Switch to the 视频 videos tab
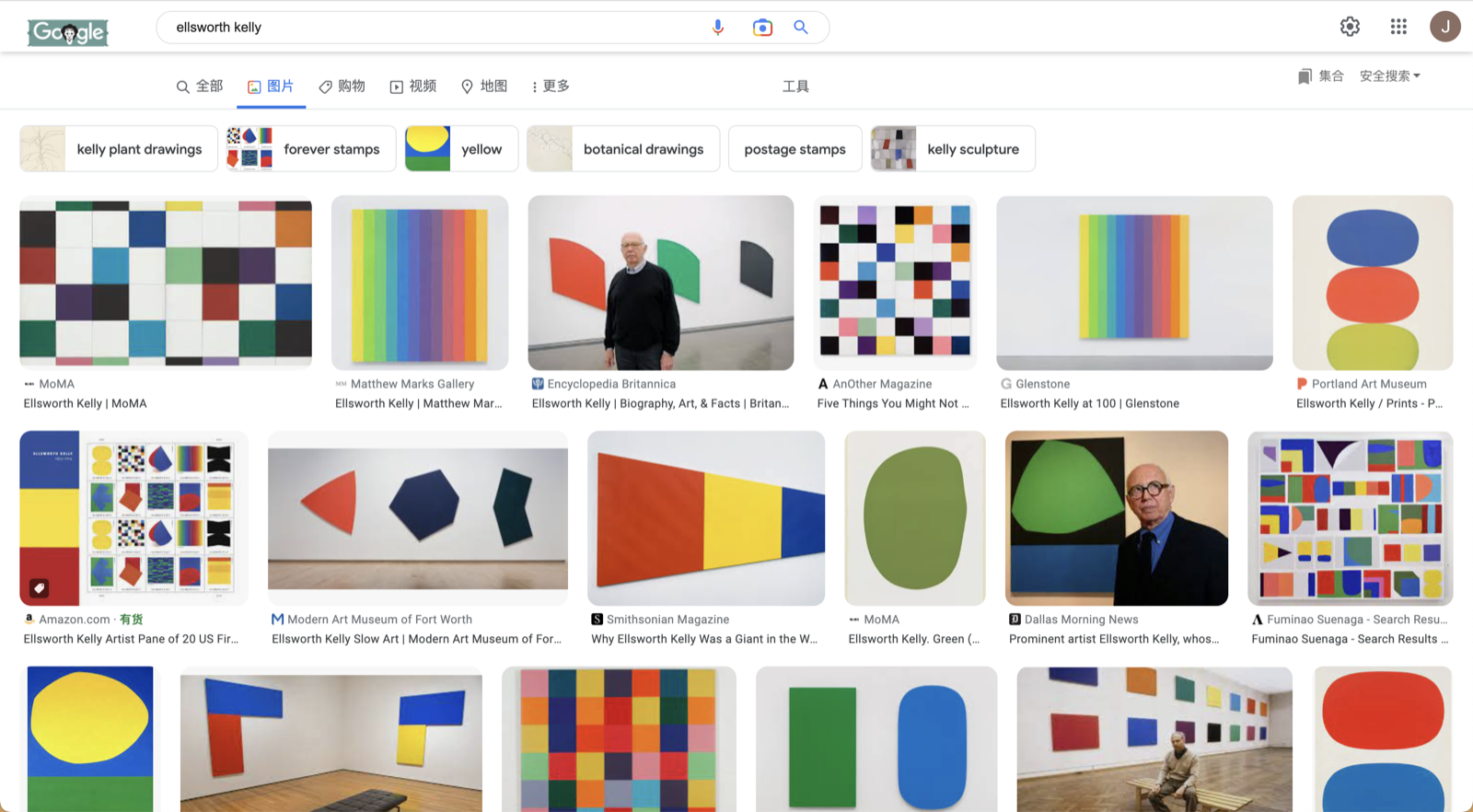 413,87
